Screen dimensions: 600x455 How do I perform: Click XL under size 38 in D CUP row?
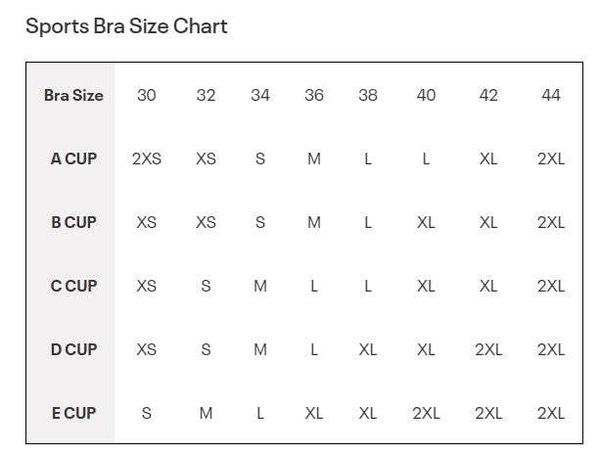tap(368, 349)
